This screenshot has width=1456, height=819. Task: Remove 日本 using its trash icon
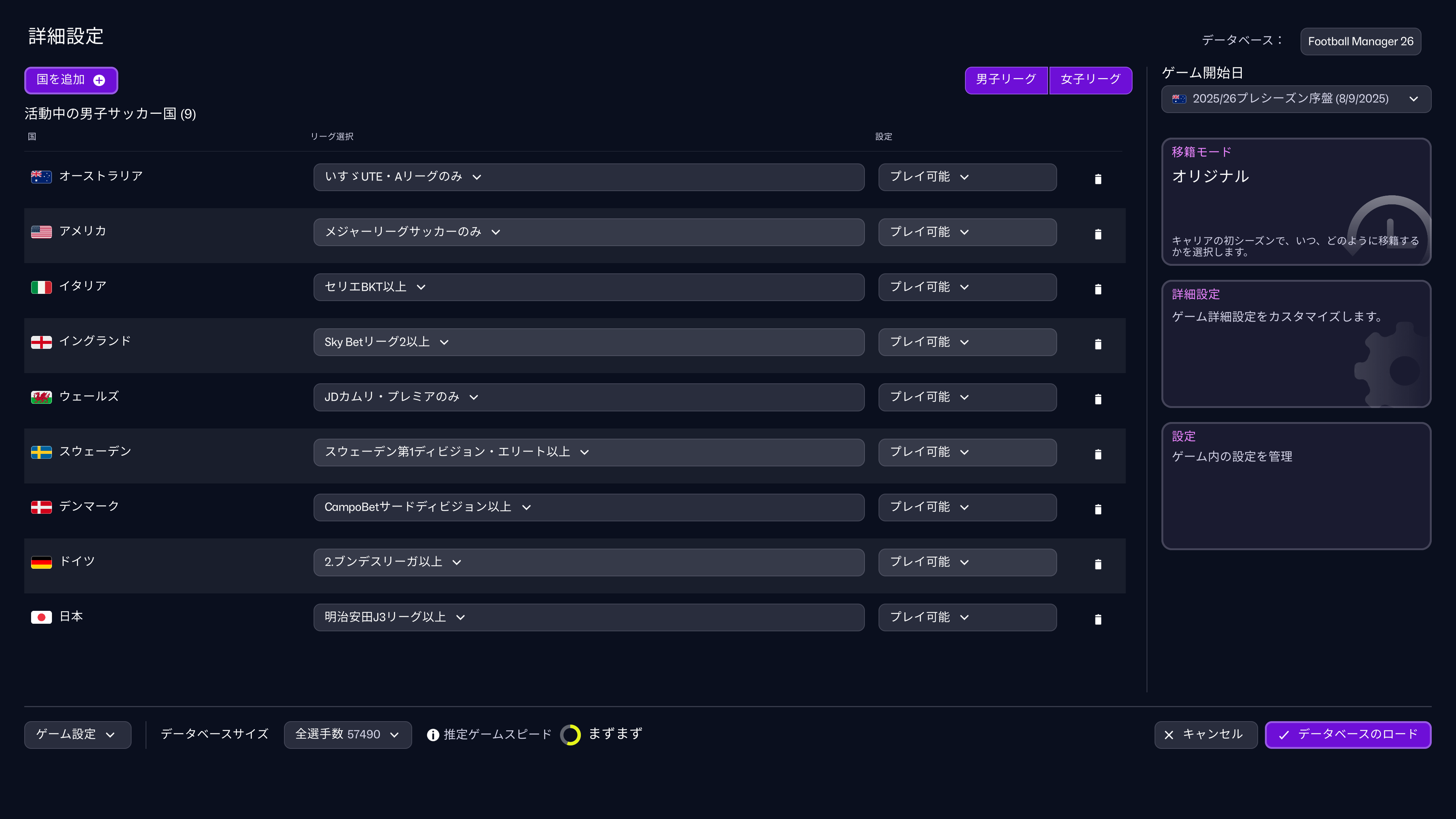[1098, 619]
